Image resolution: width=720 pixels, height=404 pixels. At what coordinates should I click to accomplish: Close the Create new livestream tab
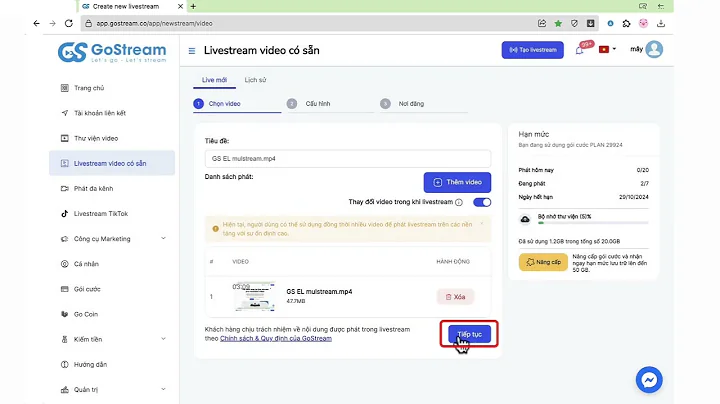(x=180, y=6)
